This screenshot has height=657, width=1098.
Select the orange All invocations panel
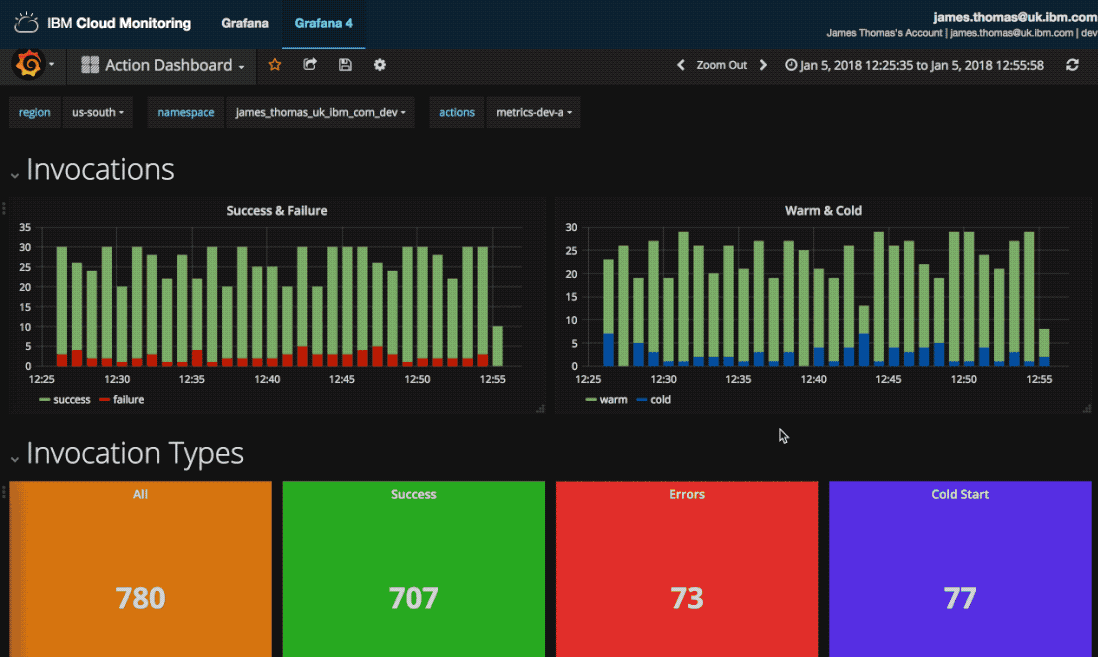pyautogui.click(x=140, y=570)
